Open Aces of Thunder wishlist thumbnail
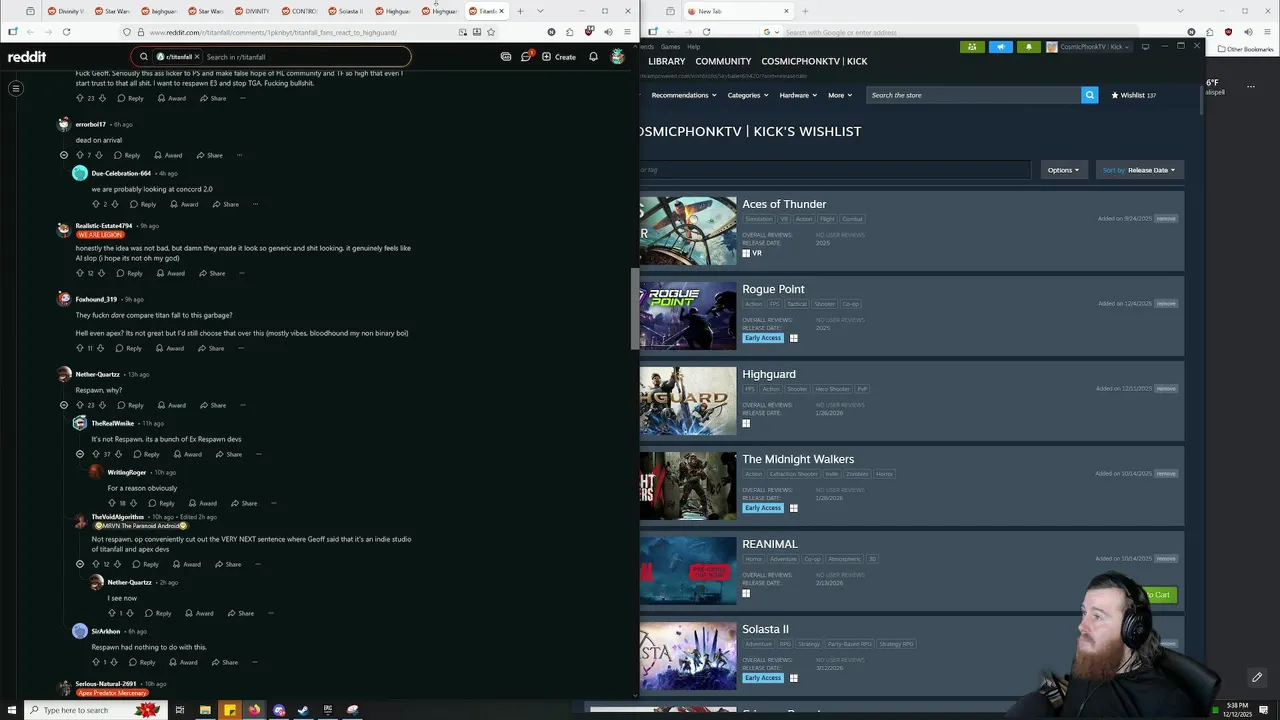 (x=688, y=231)
